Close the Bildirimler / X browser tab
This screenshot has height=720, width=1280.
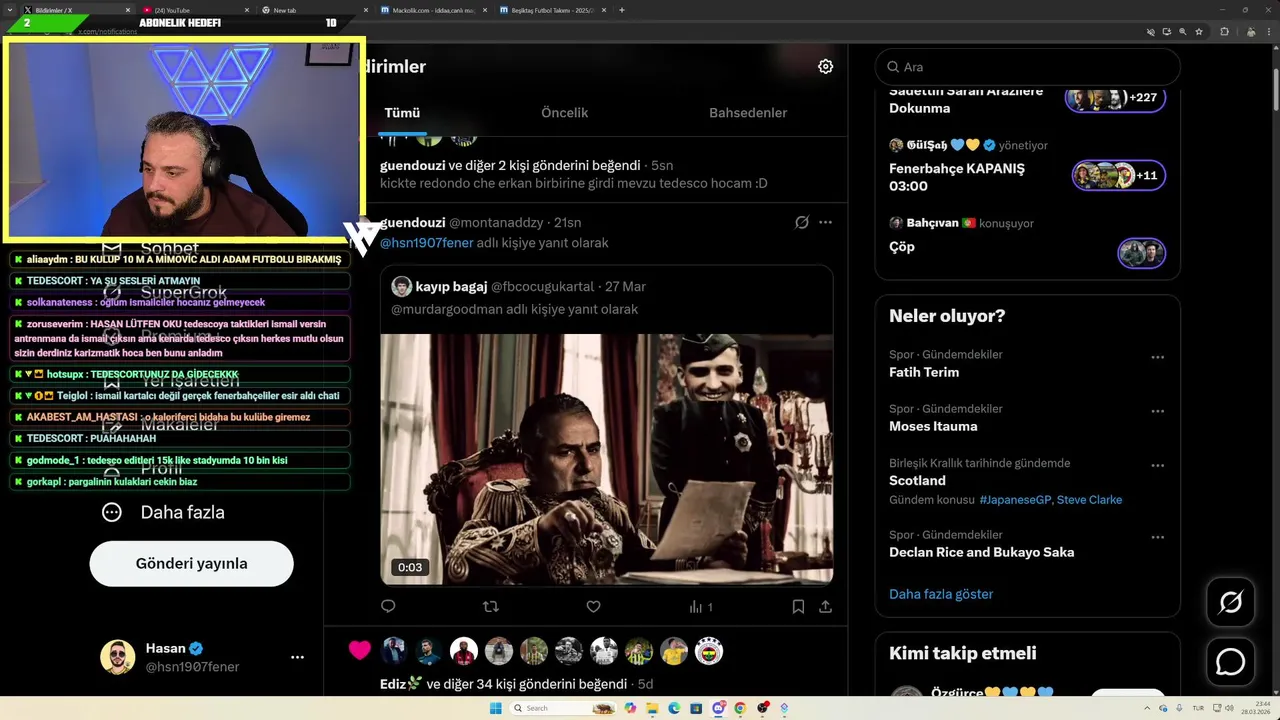coord(128,10)
